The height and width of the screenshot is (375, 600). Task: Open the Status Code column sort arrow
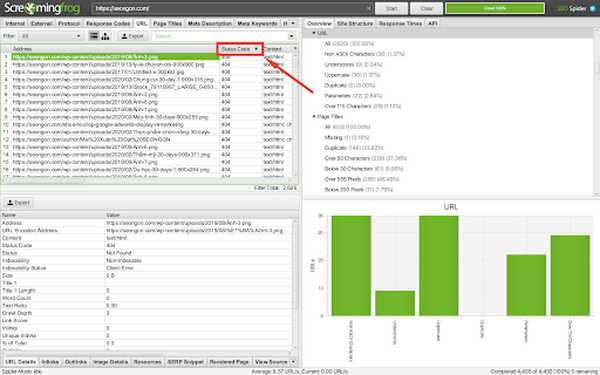[256, 49]
